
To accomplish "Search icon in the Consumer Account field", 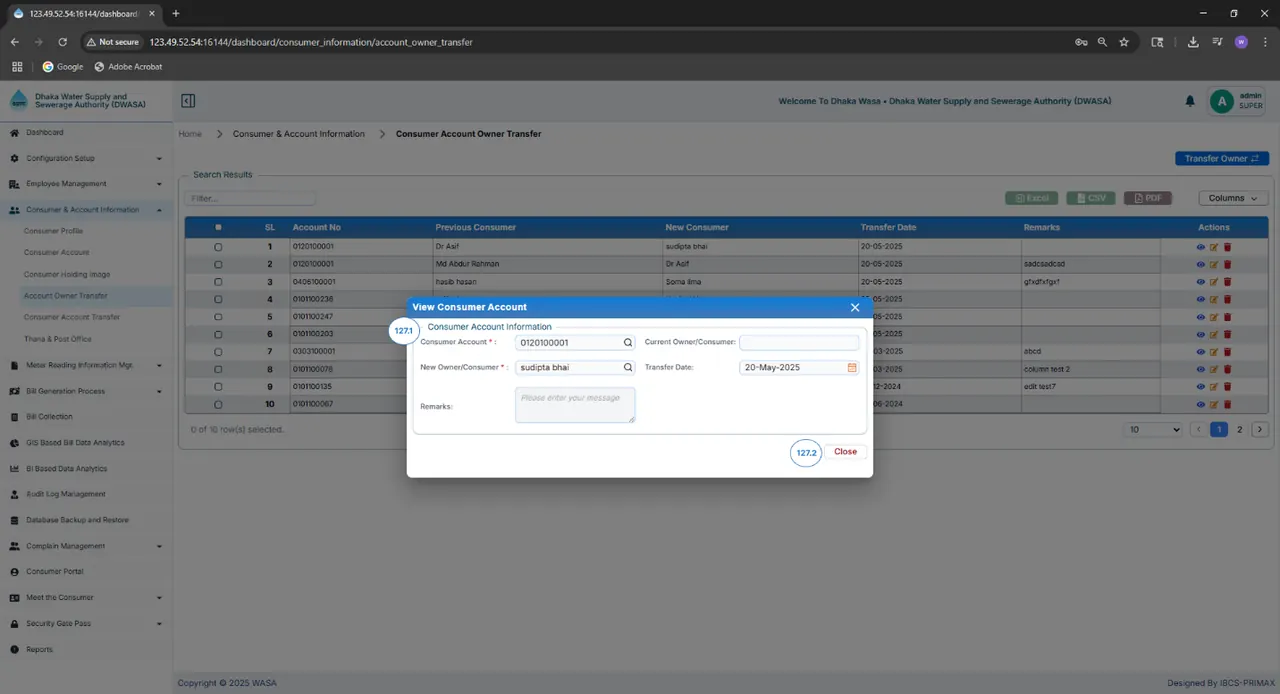I will [x=628, y=342].
